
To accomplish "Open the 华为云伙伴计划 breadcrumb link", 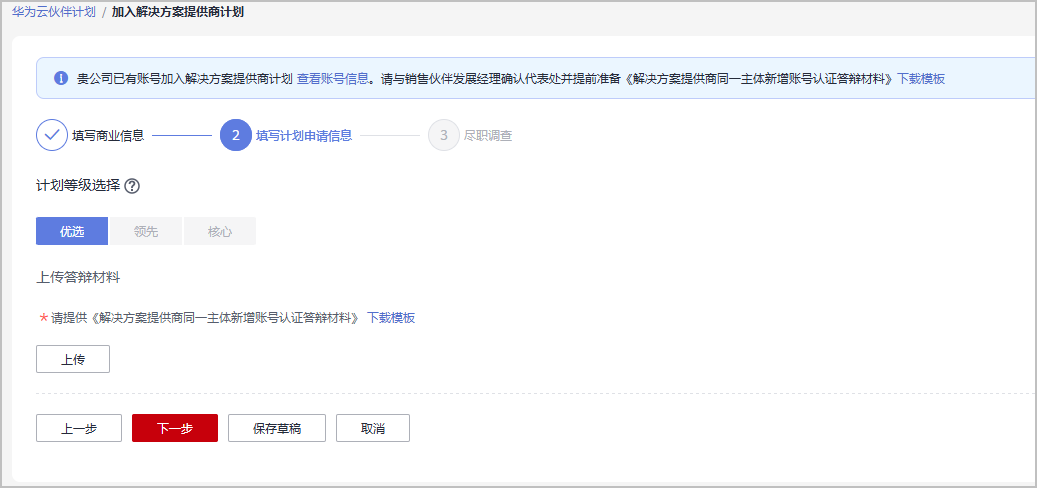I will pyautogui.click(x=54, y=13).
